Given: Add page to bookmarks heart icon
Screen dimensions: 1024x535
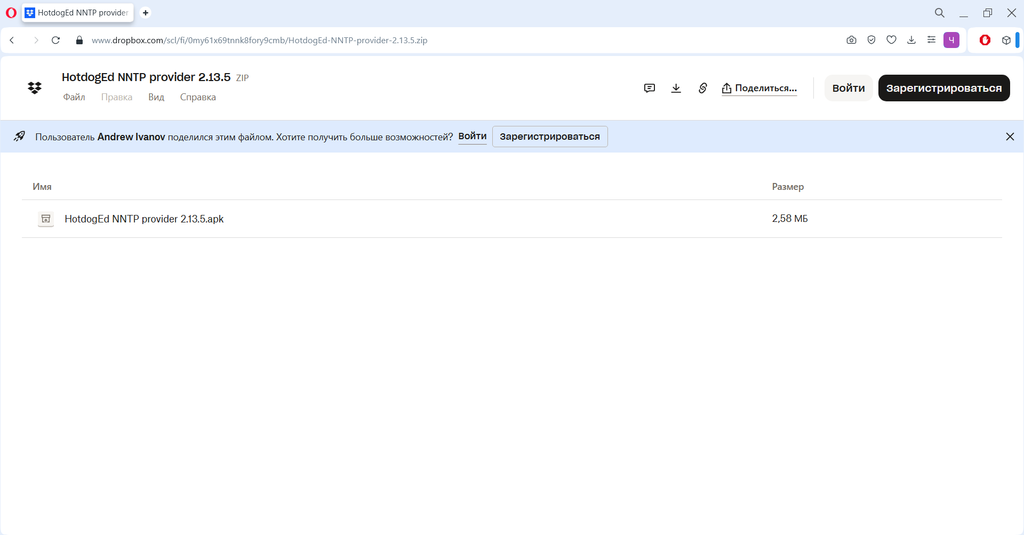Looking at the screenshot, I should click(891, 40).
